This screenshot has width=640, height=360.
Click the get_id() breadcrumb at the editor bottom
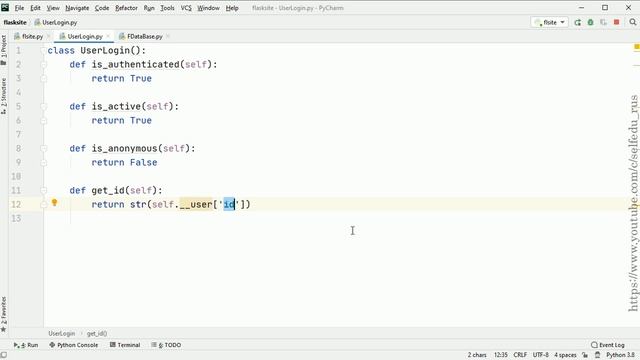pos(97,333)
